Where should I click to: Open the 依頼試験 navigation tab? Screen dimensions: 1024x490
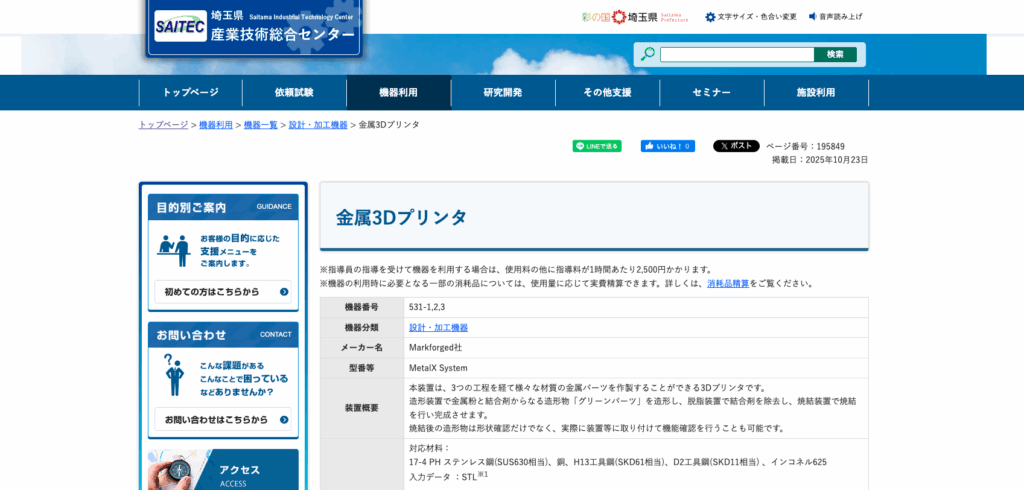(294, 93)
